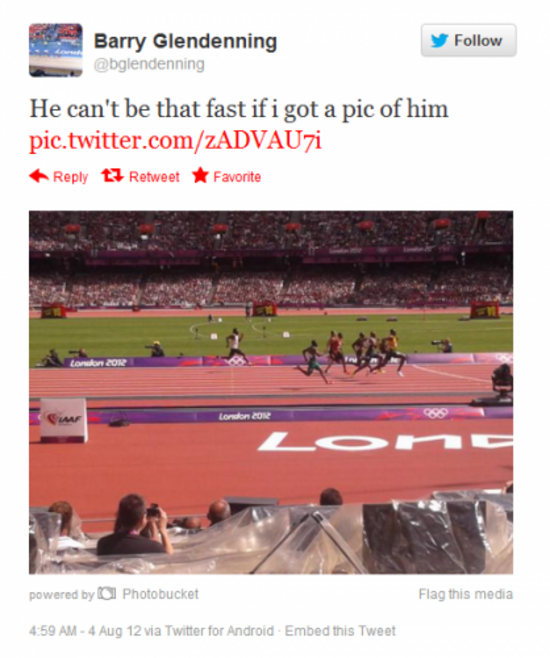Click the Retweet arrows icon
Viewport: 550px width, 658px height.
point(112,175)
